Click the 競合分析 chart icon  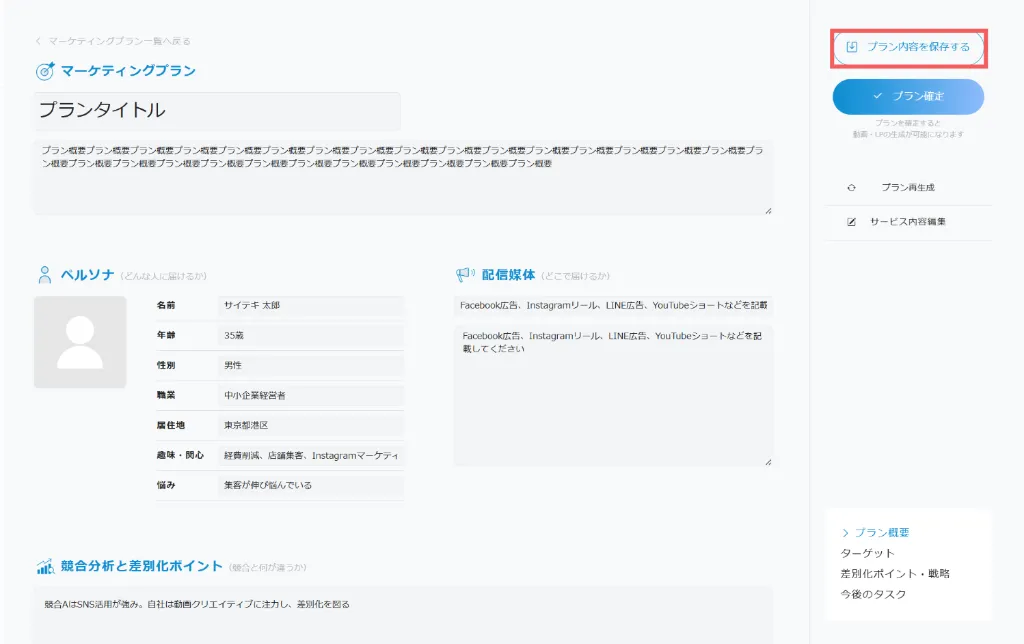point(45,567)
